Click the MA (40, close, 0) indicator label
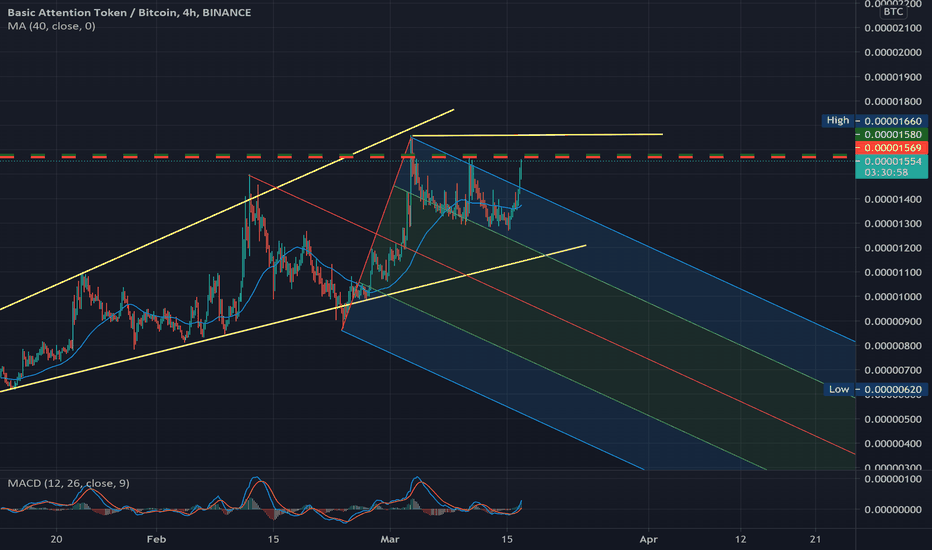 pos(51,26)
